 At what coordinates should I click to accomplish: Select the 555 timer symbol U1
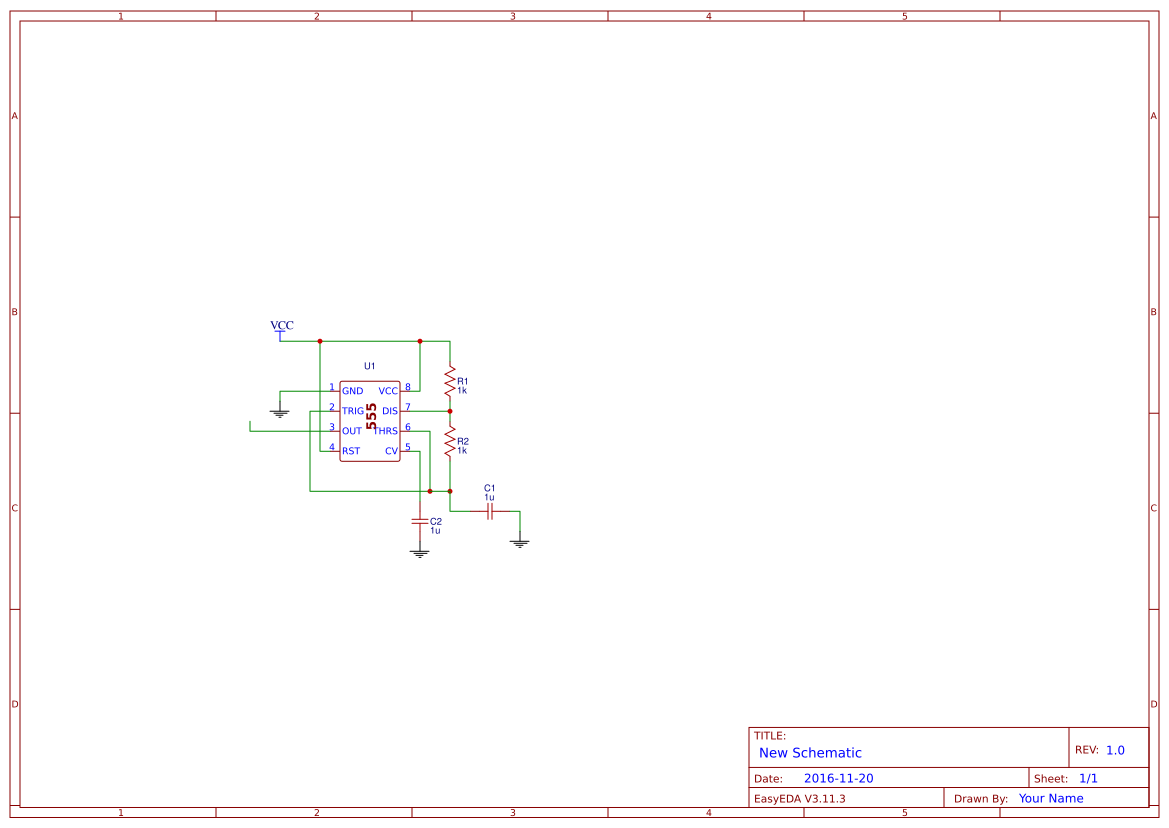click(370, 418)
